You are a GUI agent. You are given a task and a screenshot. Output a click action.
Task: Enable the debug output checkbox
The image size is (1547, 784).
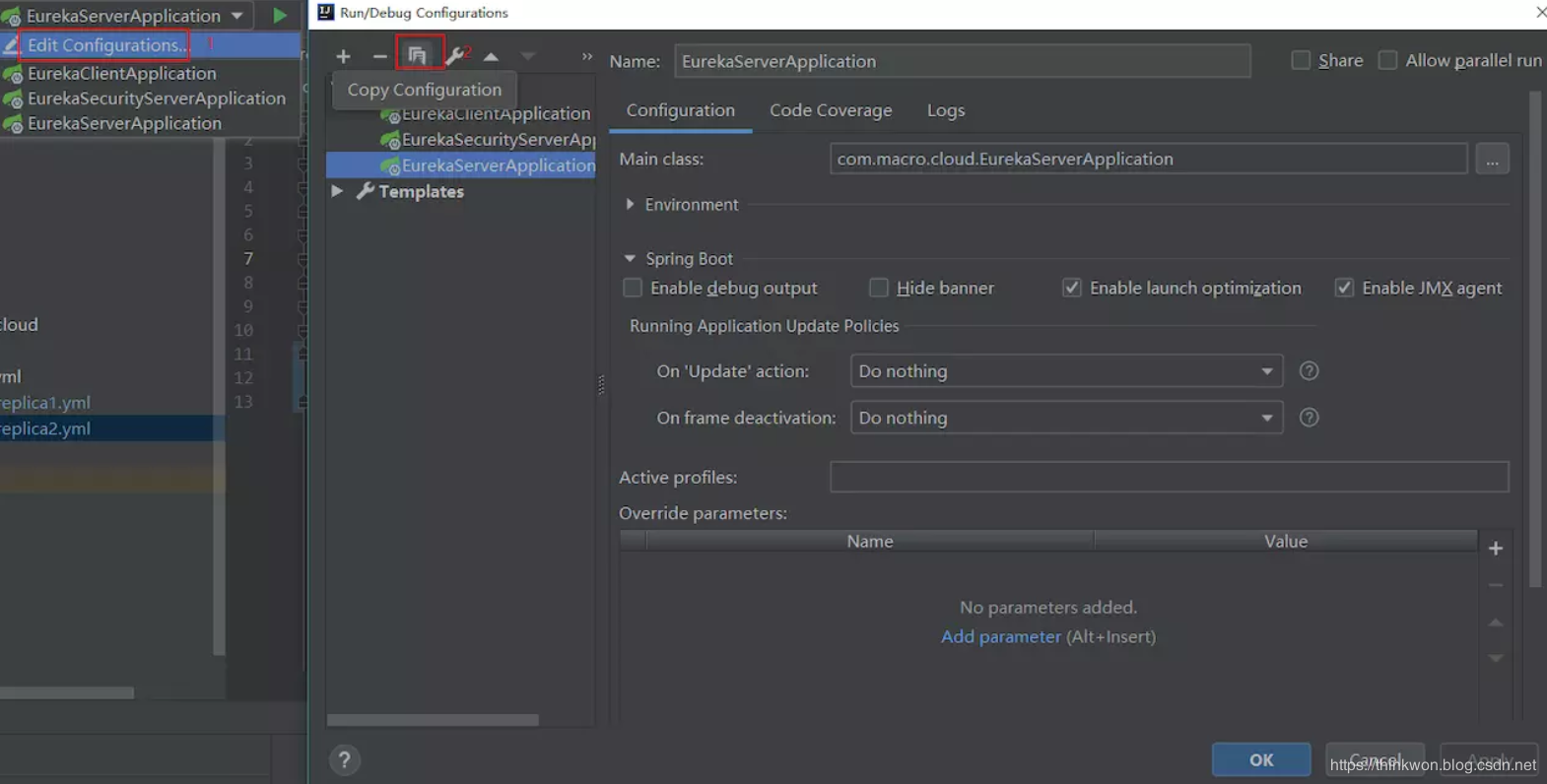coord(633,288)
